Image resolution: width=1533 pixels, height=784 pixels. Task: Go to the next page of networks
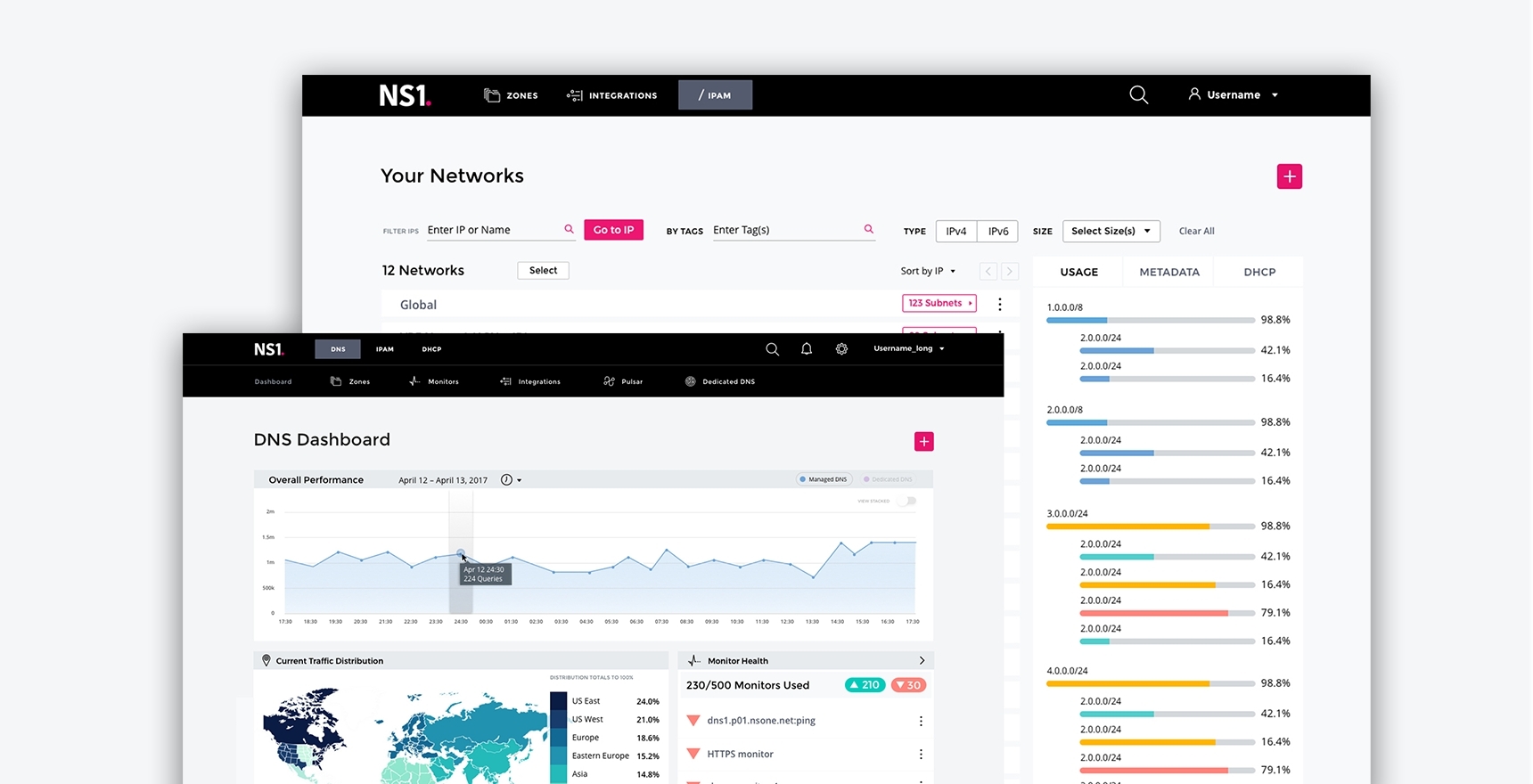pos(1009,271)
